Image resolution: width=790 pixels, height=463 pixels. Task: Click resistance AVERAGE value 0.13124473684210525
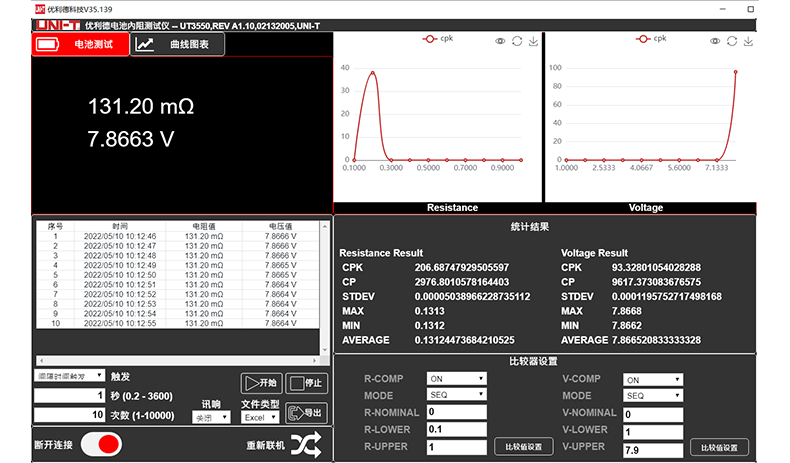[x=465, y=340]
